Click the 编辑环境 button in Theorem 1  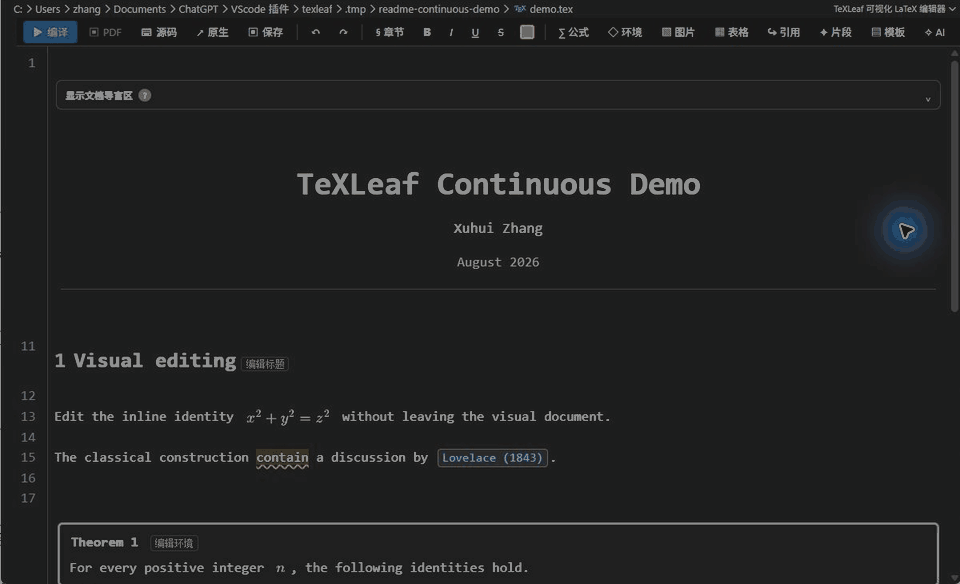coord(174,543)
